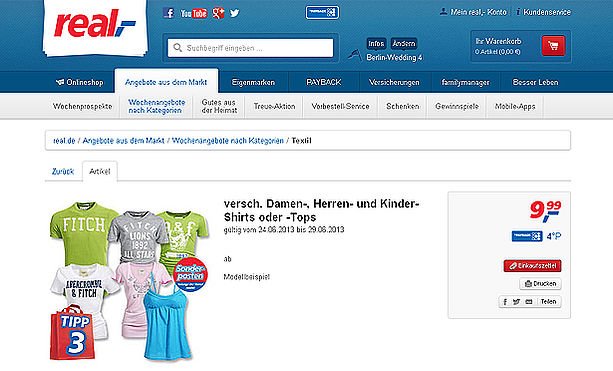
Task: Open Mein real,- Konto
Action: pyautogui.click(x=473, y=12)
